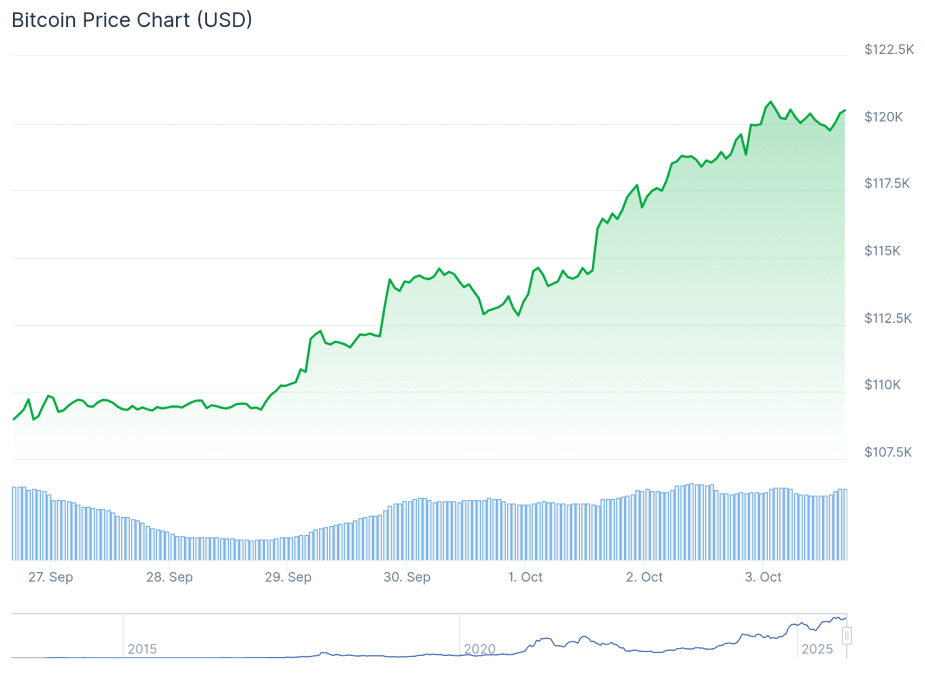Click the 3. Oct date label
The height and width of the screenshot is (675, 925).
pyautogui.click(x=763, y=577)
